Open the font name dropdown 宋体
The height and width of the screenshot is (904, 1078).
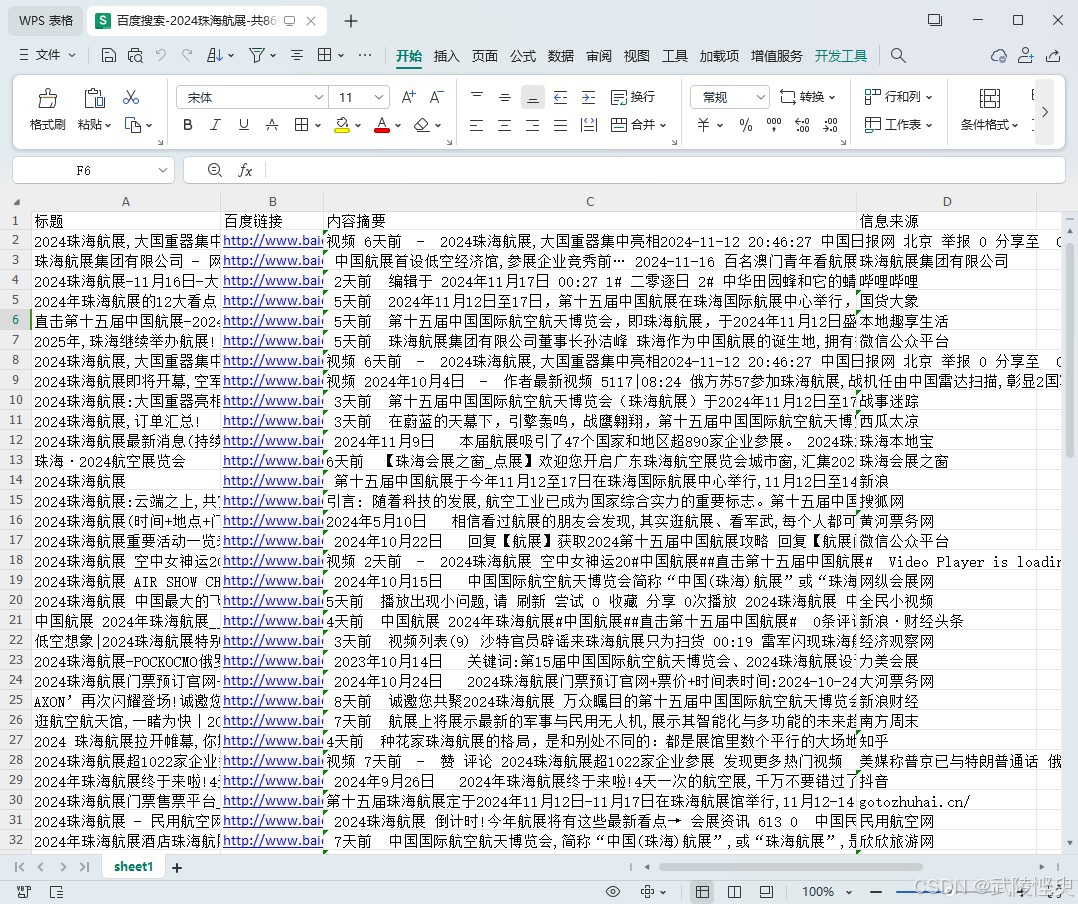(318, 97)
